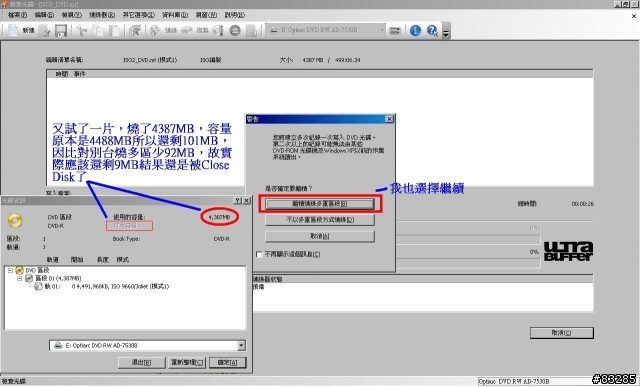640x387 pixels.
Task: Click the 4387 MB size value in the header
Action: point(313,60)
